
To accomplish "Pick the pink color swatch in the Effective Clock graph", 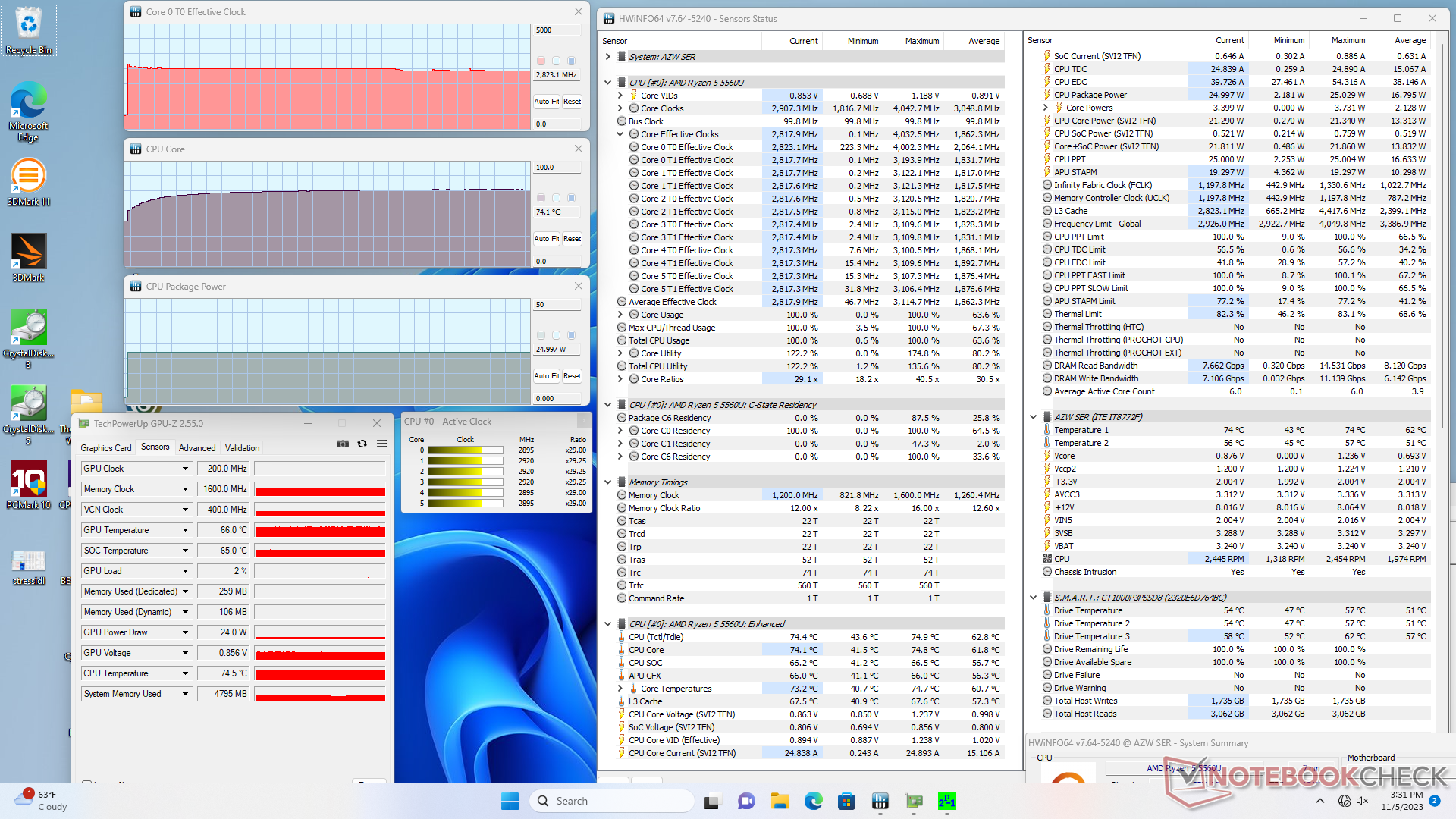I will click(x=541, y=61).
